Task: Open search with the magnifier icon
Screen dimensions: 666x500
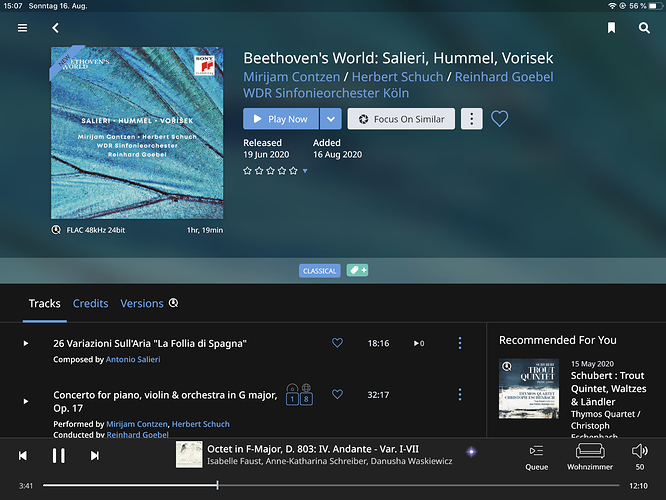Action: (x=644, y=28)
